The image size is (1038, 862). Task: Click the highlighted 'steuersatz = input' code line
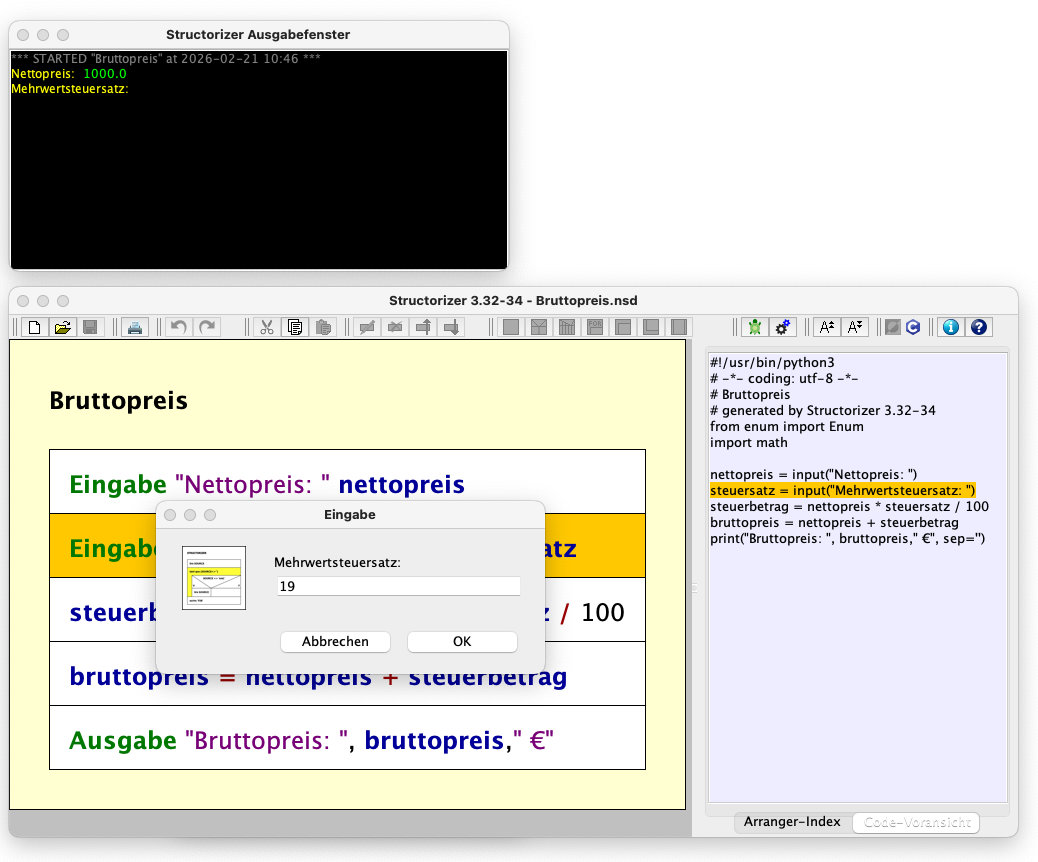tap(842, 491)
